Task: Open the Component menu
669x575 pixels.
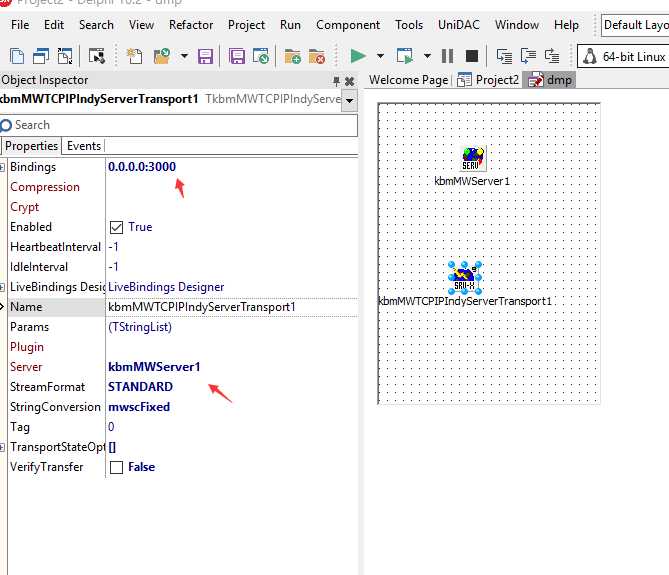Action: (348, 25)
